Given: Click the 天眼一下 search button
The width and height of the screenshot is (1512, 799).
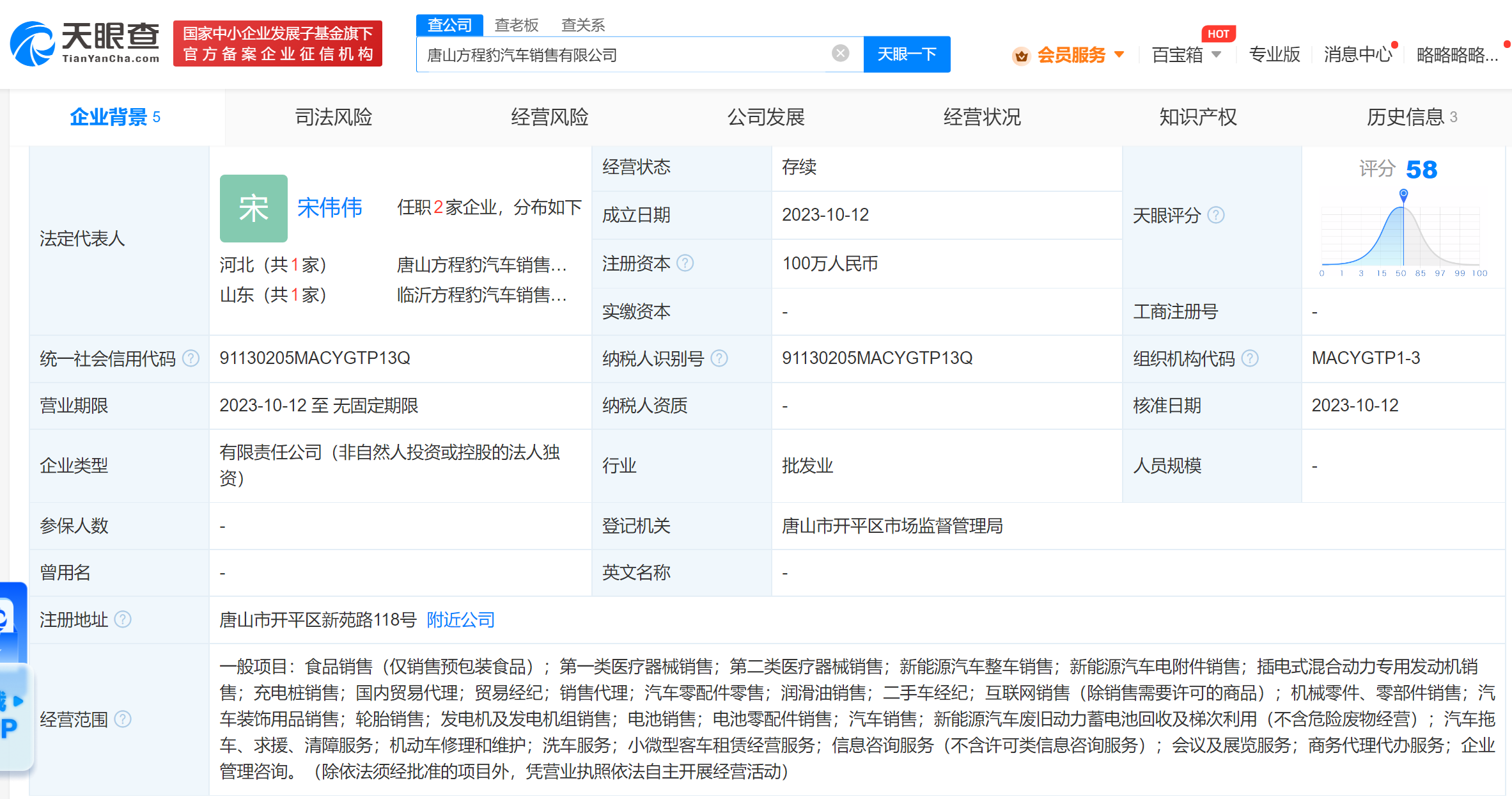Looking at the screenshot, I should [x=906, y=54].
